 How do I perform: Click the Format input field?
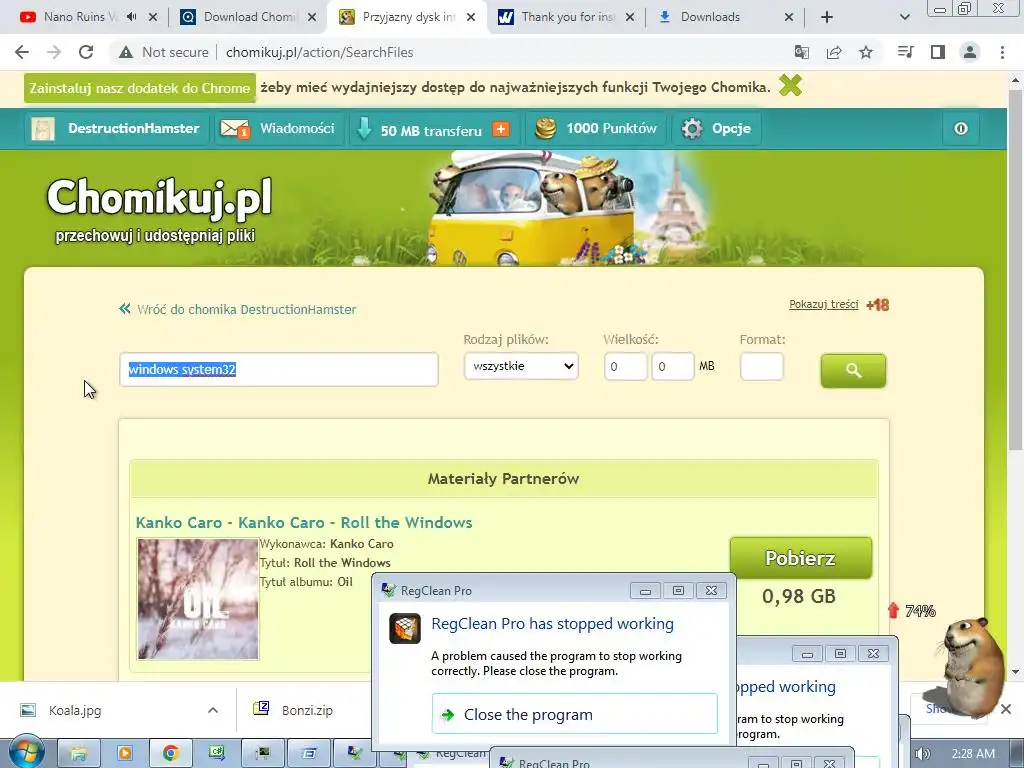[x=761, y=366]
